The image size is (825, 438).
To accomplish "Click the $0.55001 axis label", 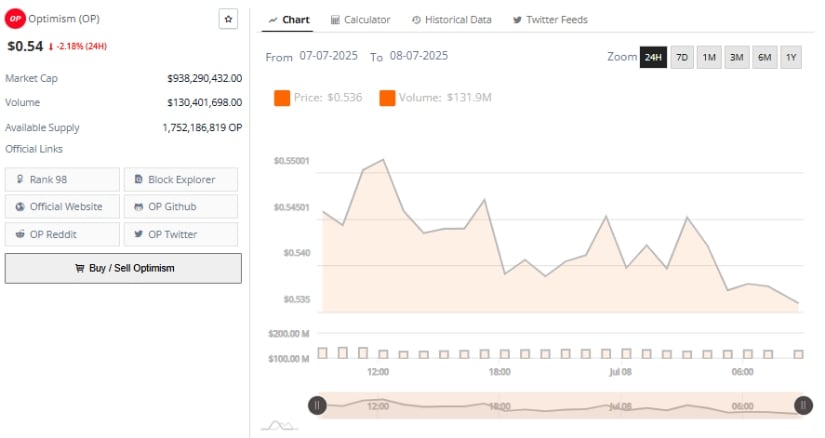I will coord(291,161).
